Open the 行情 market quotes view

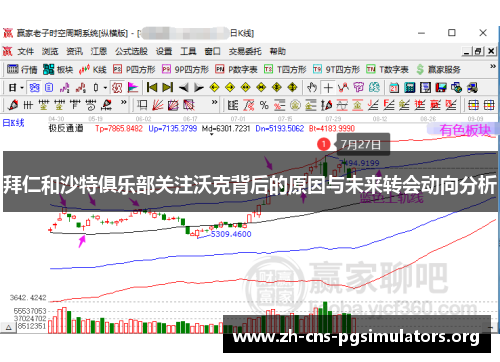22,69
